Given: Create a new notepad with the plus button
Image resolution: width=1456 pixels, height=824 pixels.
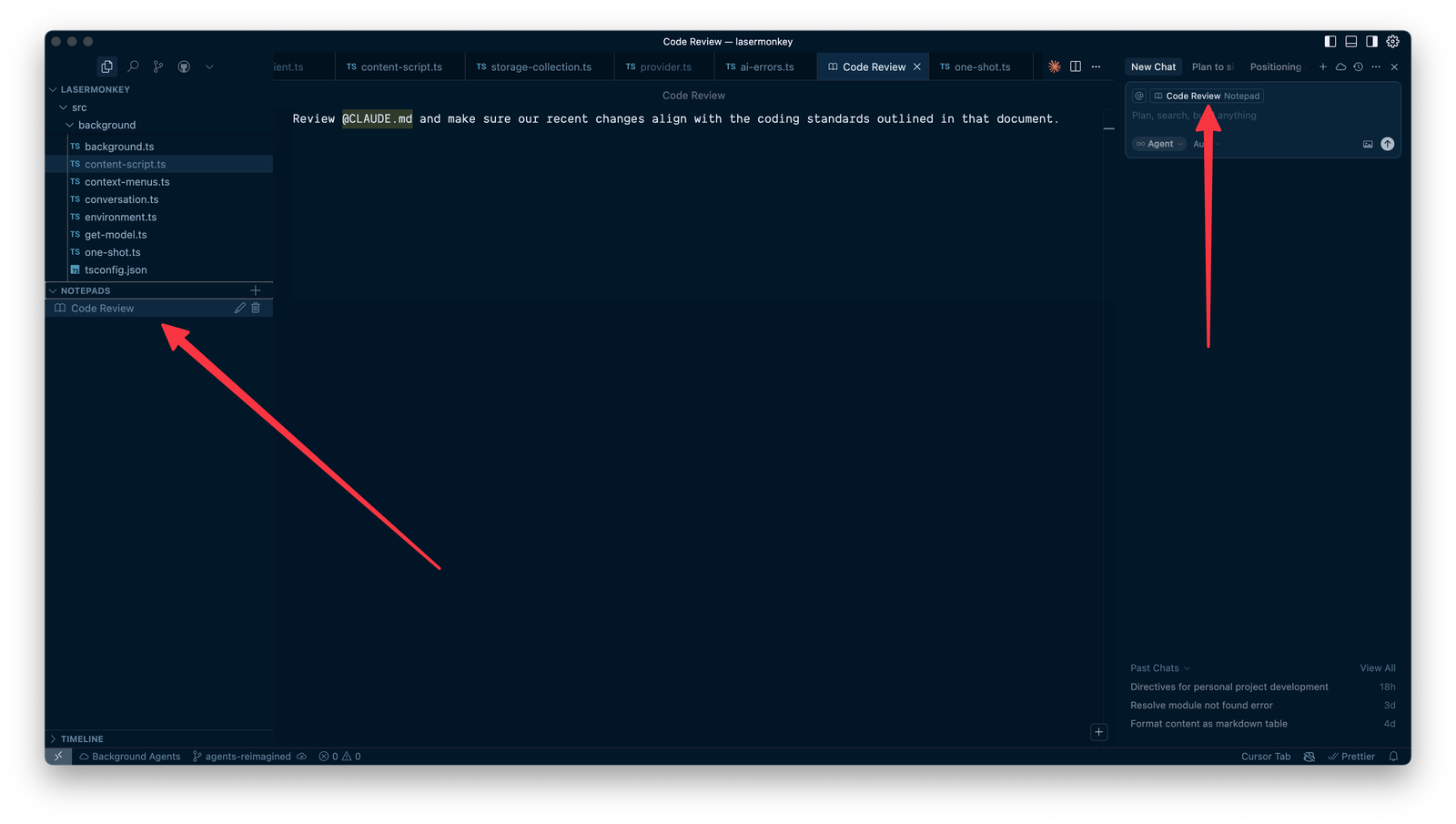Looking at the screenshot, I should [x=256, y=290].
